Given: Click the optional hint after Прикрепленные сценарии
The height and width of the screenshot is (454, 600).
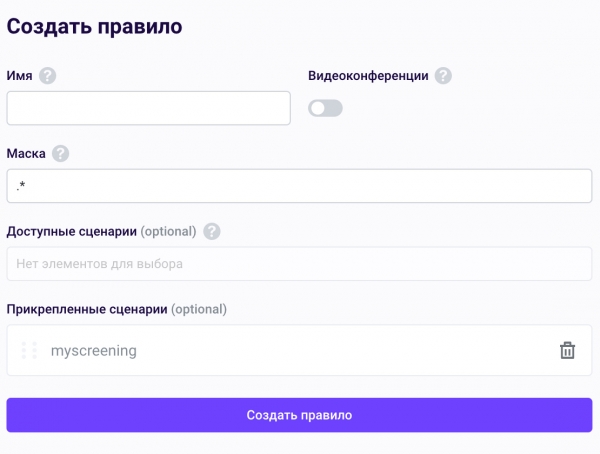Looking at the screenshot, I should [198, 309].
